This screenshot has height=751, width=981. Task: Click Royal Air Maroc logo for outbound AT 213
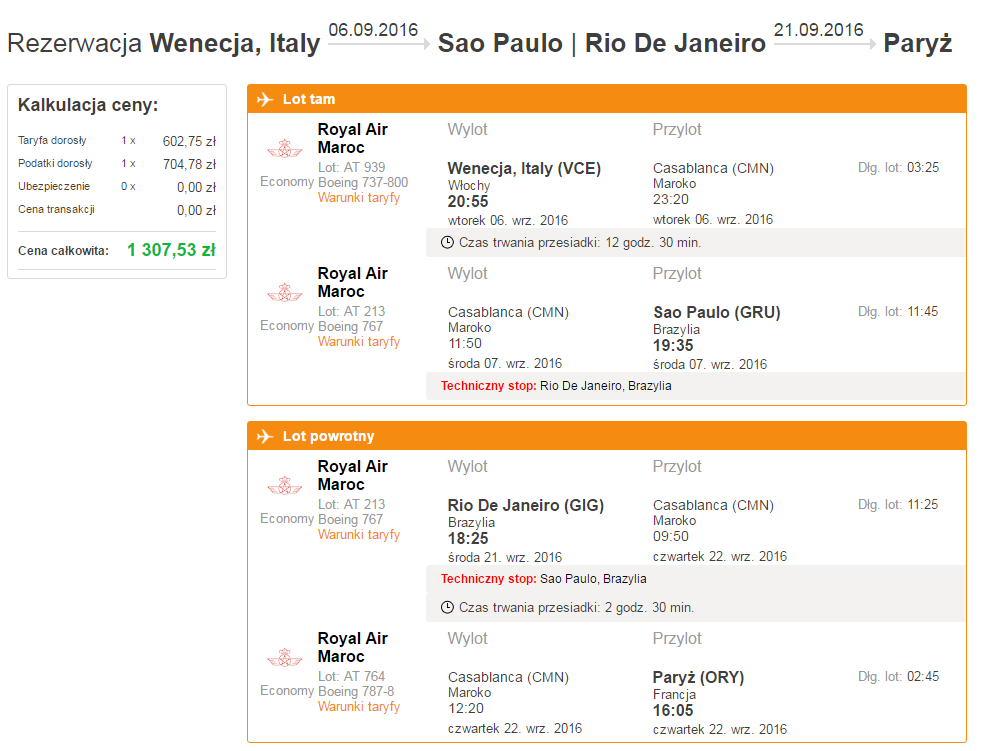pyautogui.click(x=285, y=293)
